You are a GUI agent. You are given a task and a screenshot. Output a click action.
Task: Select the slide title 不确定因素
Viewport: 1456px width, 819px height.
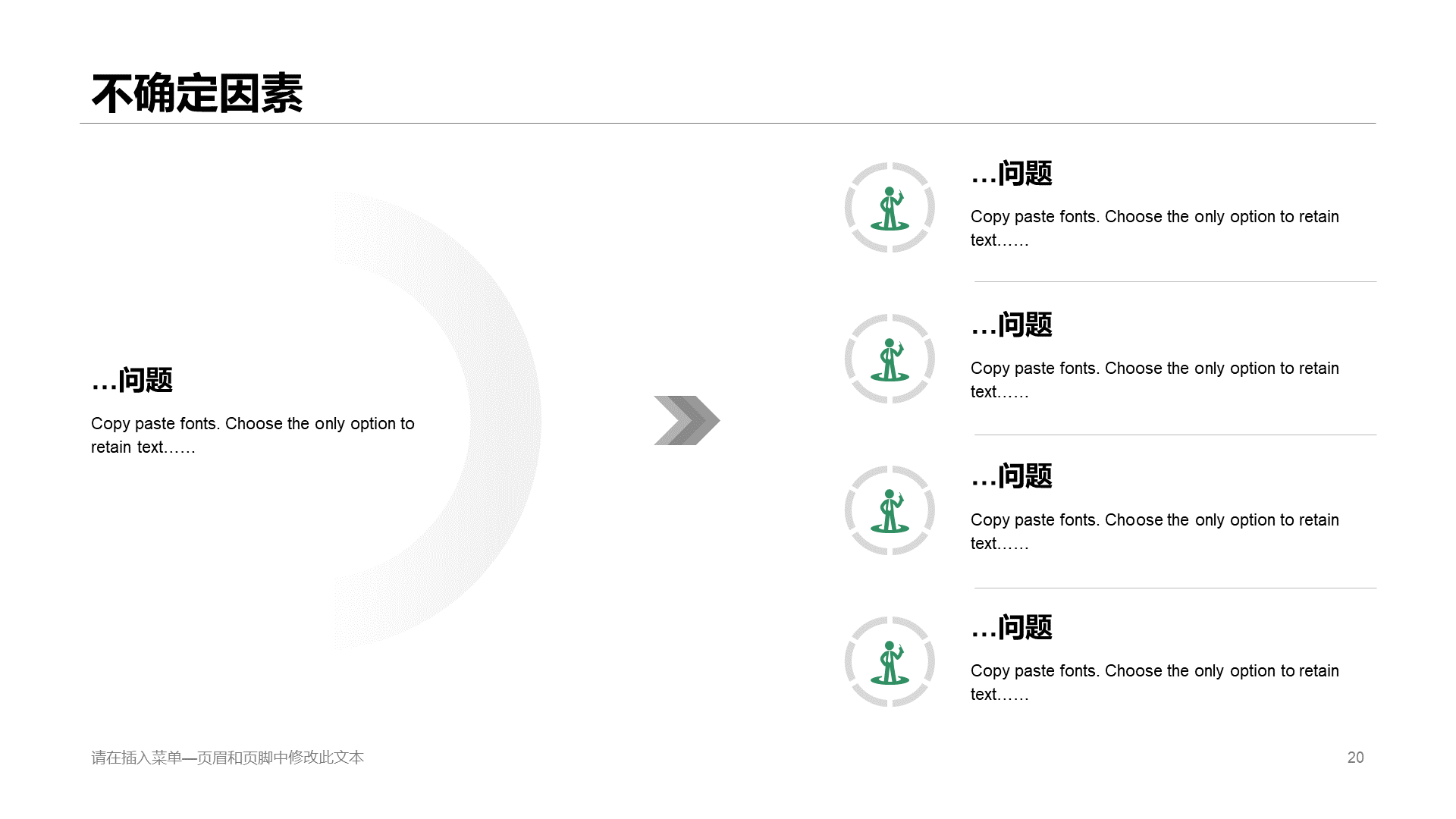[x=197, y=93]
